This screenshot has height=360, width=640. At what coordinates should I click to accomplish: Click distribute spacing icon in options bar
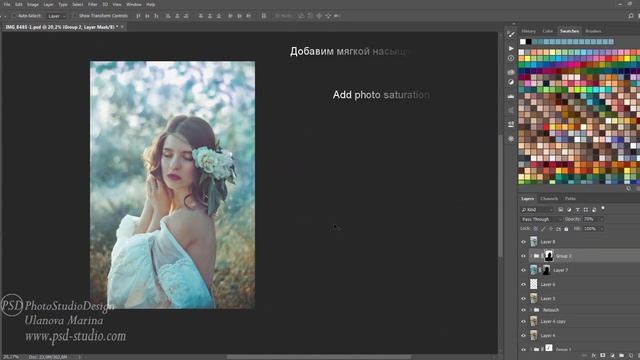[264, 16]
